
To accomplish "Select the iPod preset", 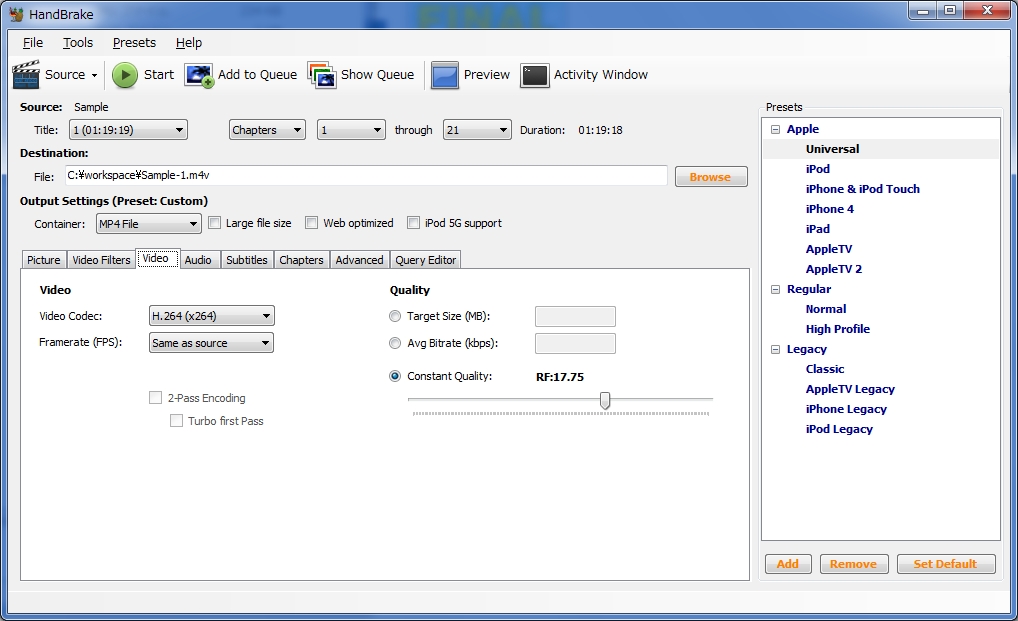I will [x=817, y=169].
